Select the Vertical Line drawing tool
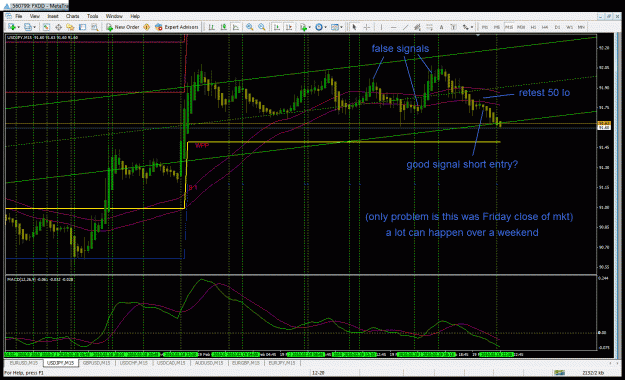The height and width of the screenshot is (380, 625). click(381, 27)
